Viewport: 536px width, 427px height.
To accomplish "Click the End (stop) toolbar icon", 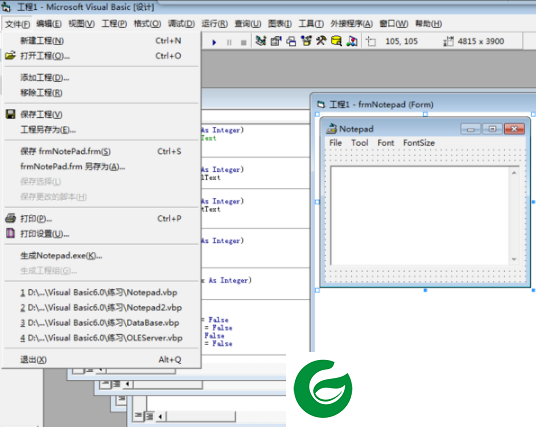I will pyautogui.click(x=243, y=42).
